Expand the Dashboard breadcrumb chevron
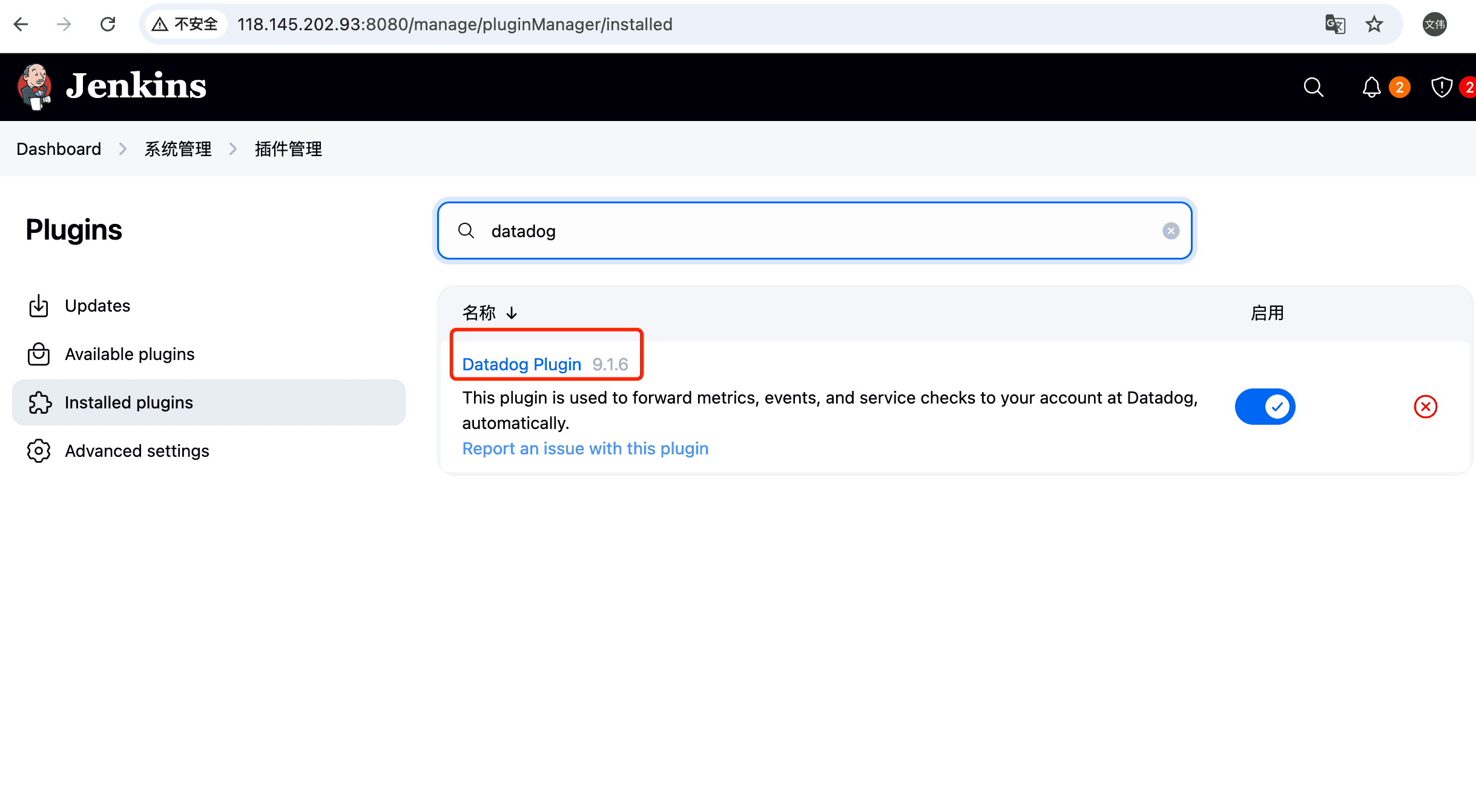Image resolution: width=1476 pixels, height=812 pixels. coord(123,149)
